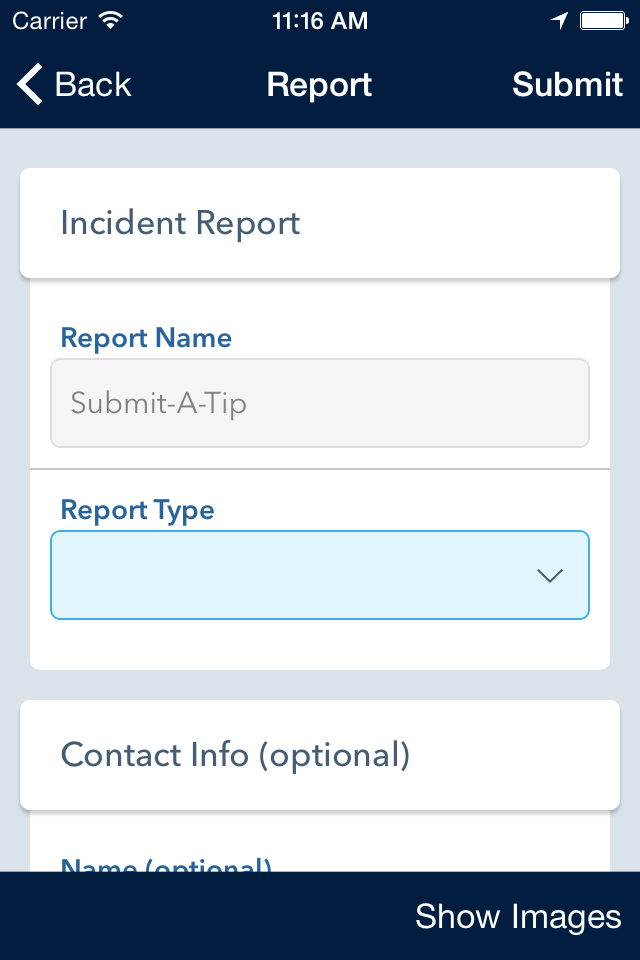The width and height of the screenshot is (640, 960).
Task: Tap the back chevron arrow icon
Action: [29, 84]
